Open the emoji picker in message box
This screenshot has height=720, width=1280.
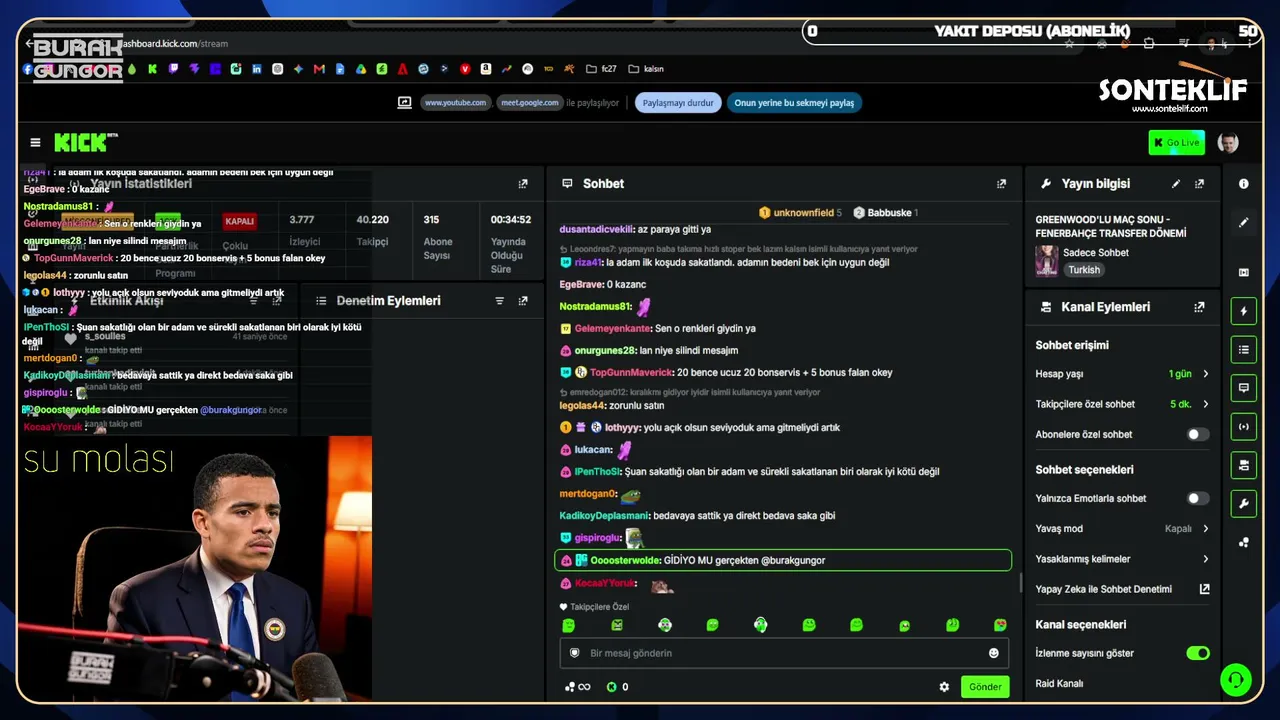[994, 653]
